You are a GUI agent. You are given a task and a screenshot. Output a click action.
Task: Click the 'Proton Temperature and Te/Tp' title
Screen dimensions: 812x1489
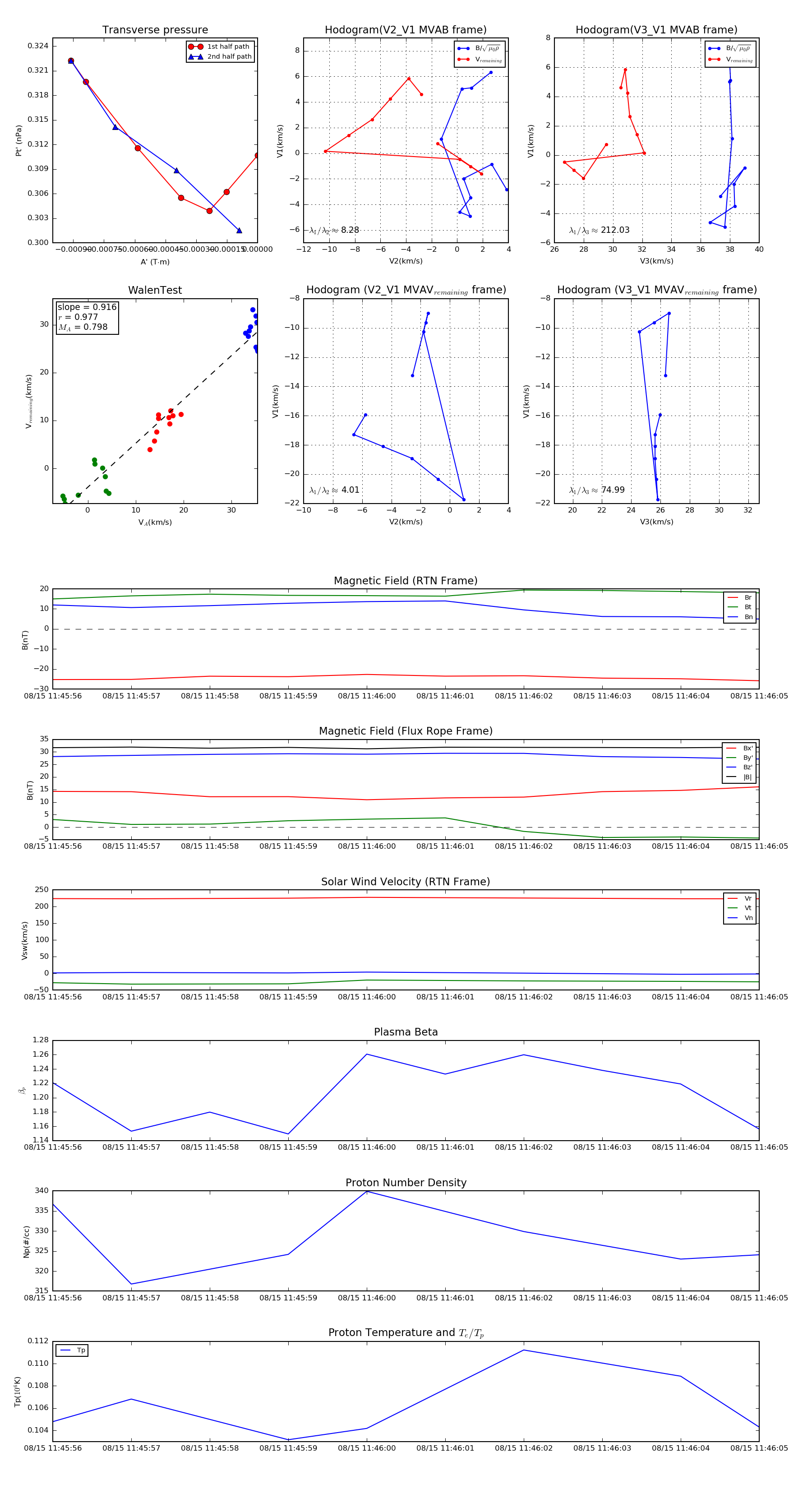coord(406,1333)
